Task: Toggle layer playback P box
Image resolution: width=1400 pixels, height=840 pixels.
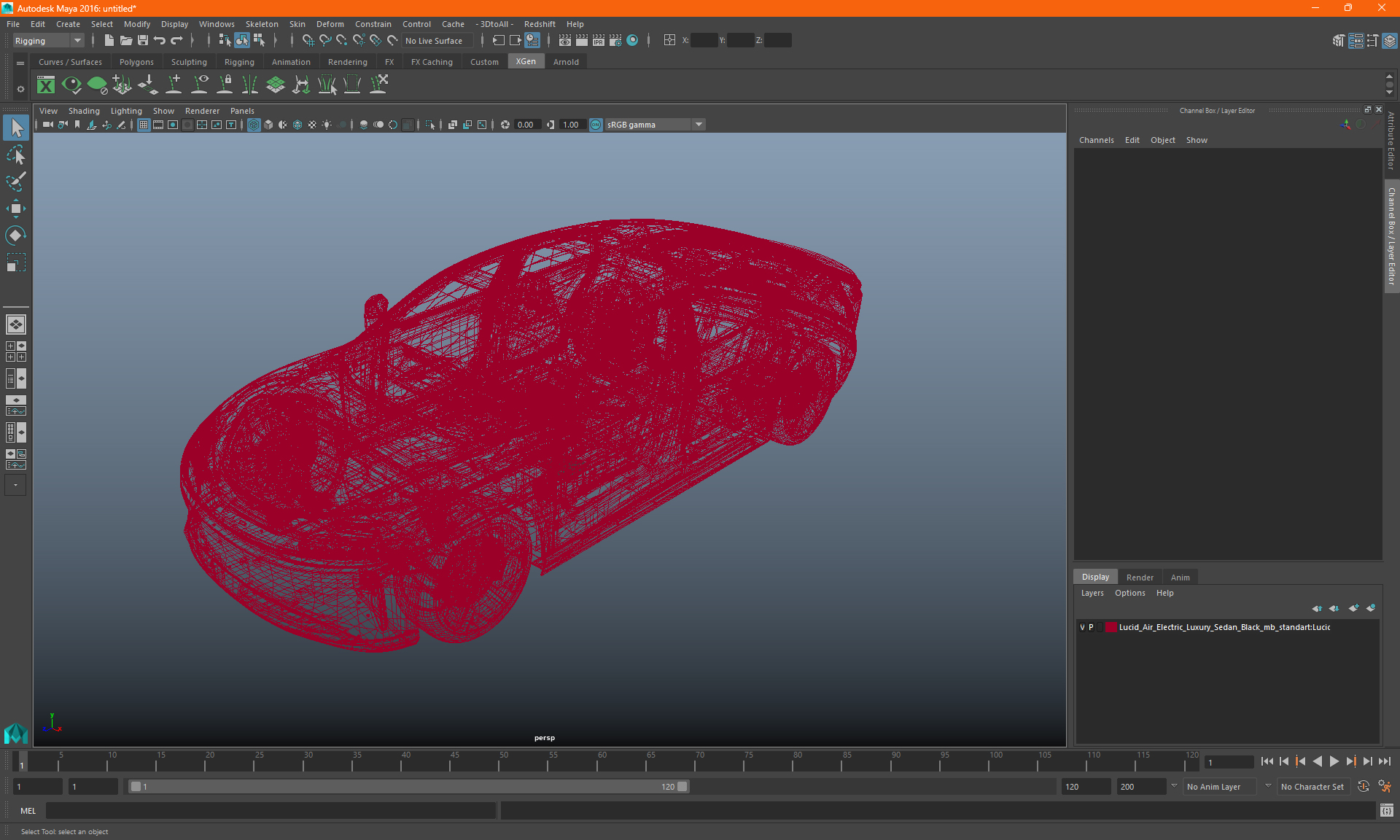Action: click(x=1092, y=628)
